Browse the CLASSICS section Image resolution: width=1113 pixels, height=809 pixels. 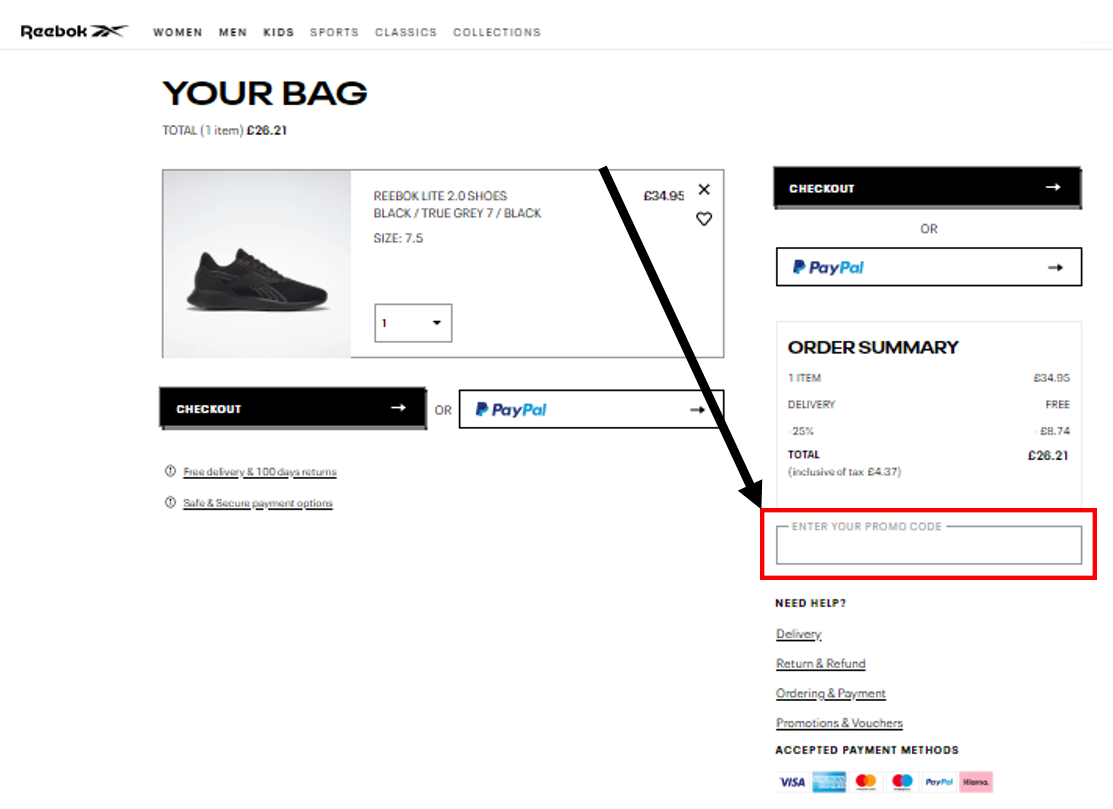pyautogui.click(x=406, y=32)
